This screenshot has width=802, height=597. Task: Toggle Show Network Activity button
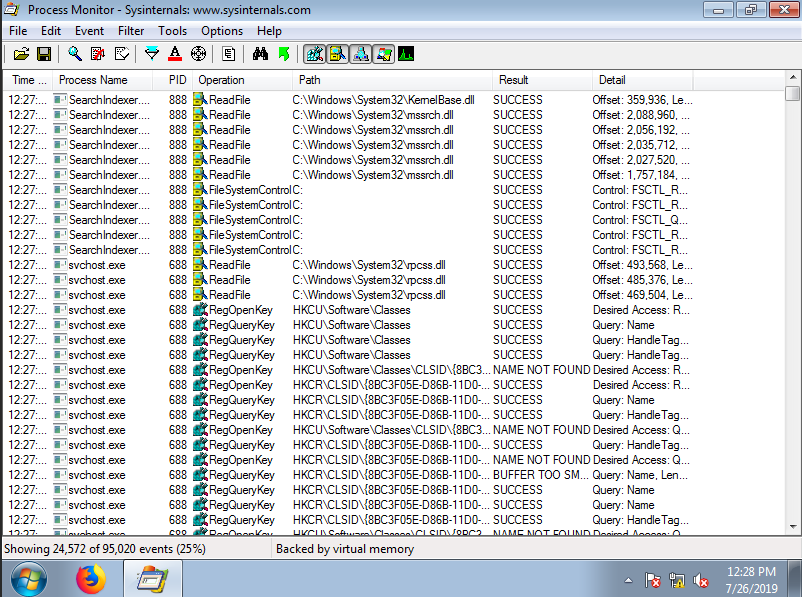(x=361, y=54)
